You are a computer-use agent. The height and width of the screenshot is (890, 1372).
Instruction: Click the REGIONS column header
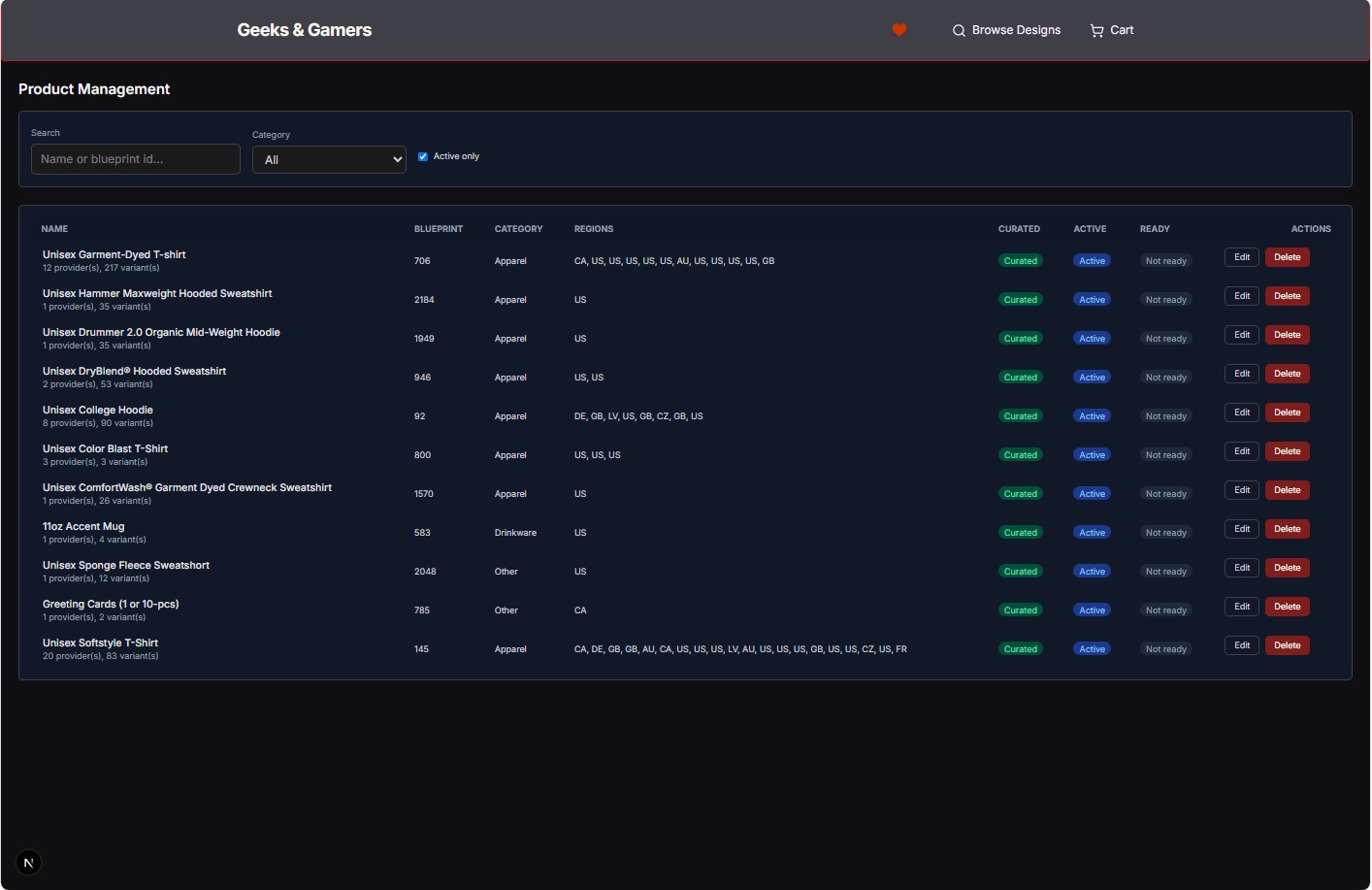coord(594,229)
